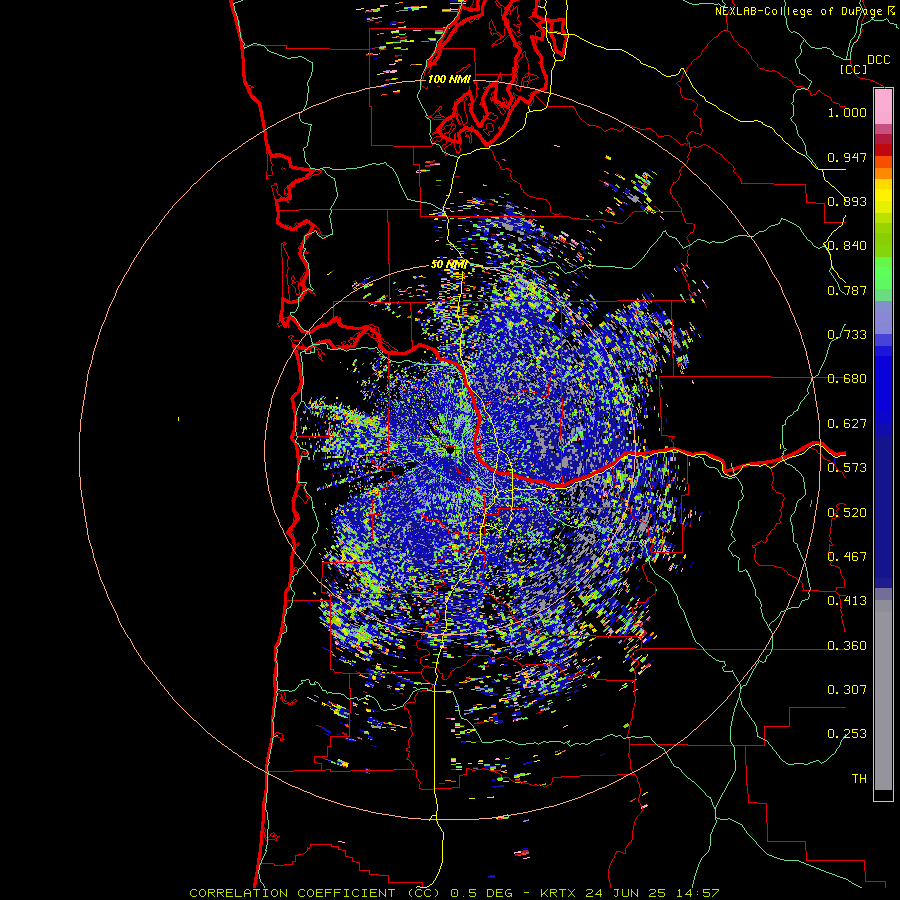
Task: Click the 0.467 color scale value
Action: point(847,557)
